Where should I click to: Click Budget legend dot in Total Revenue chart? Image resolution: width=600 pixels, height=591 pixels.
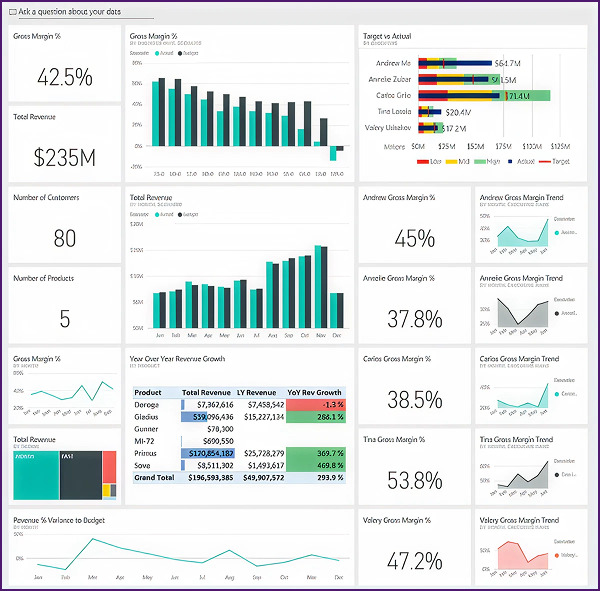point(180,214)
